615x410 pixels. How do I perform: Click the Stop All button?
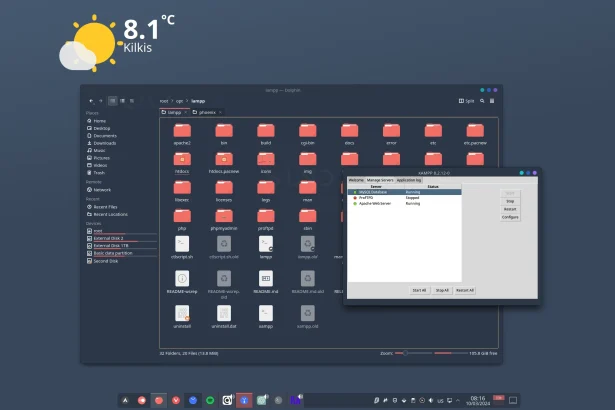click(x=441, y=290)
